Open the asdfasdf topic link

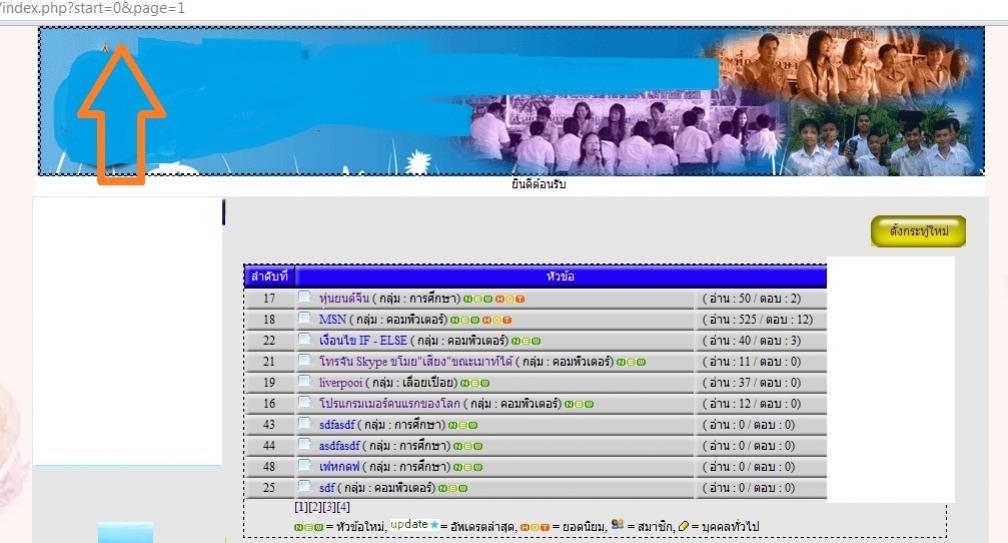[x=339, y=445]
